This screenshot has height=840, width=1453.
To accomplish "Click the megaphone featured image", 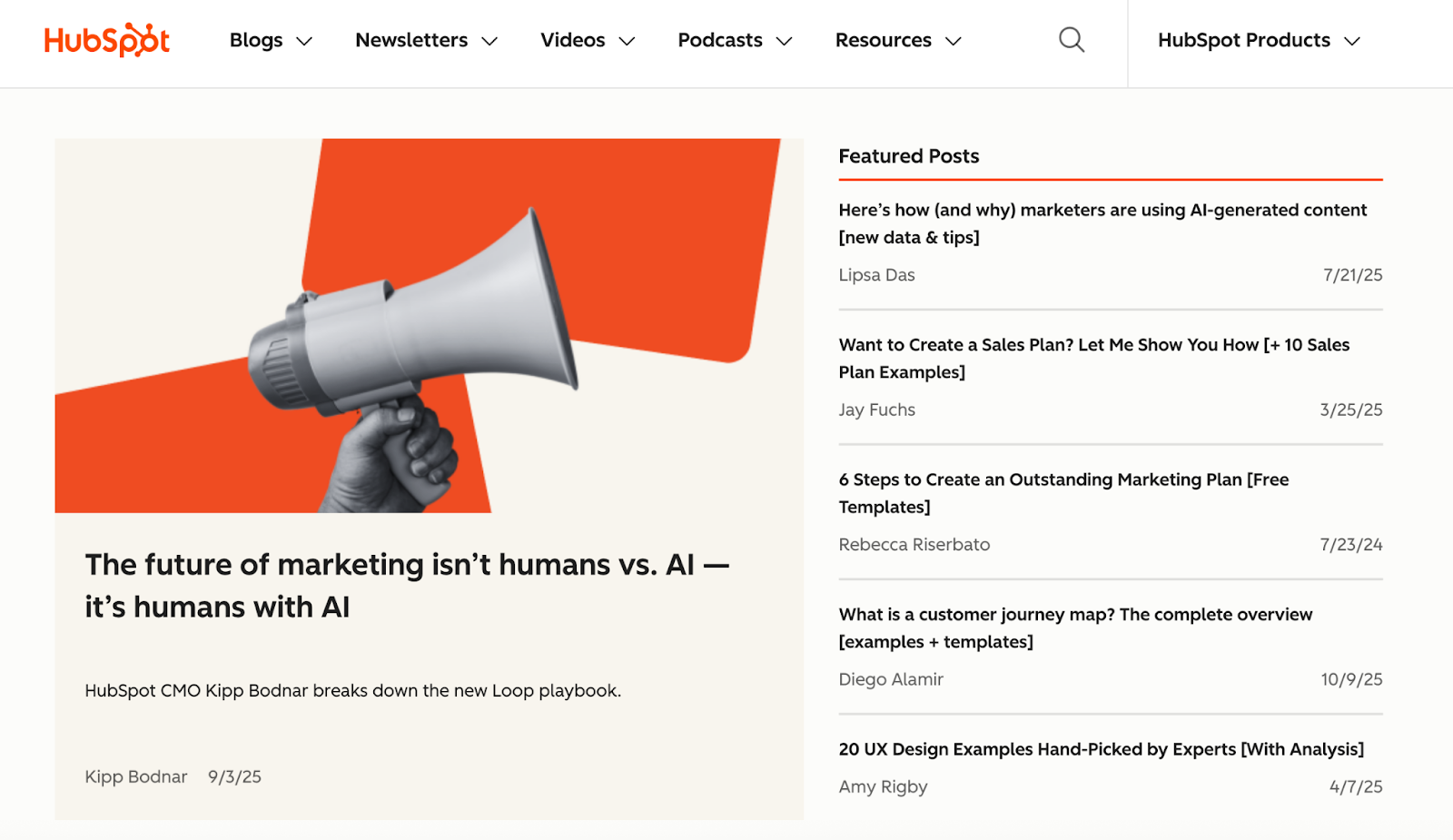I will click(x=429, y=324).
